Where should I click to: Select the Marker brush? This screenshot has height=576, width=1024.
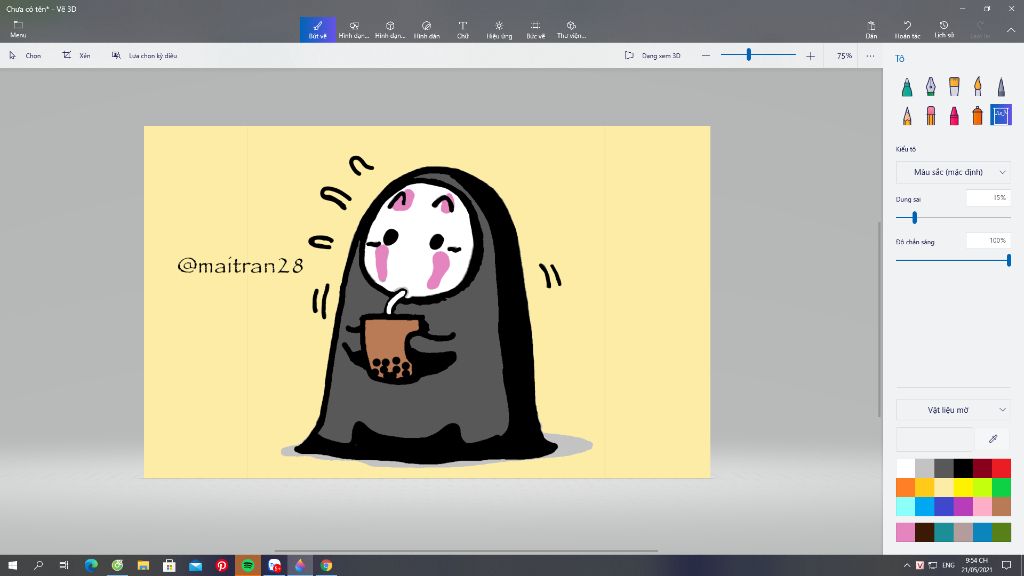pos(907,87)
